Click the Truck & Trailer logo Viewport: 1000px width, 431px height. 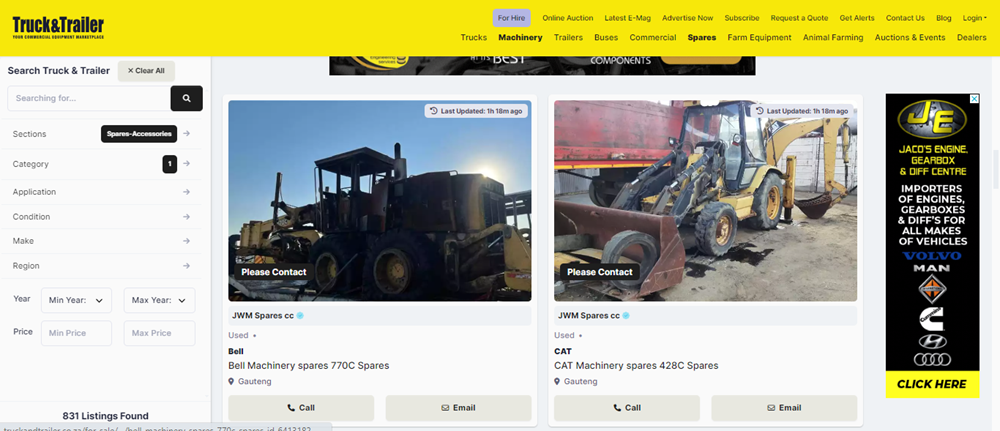point(58,28)
